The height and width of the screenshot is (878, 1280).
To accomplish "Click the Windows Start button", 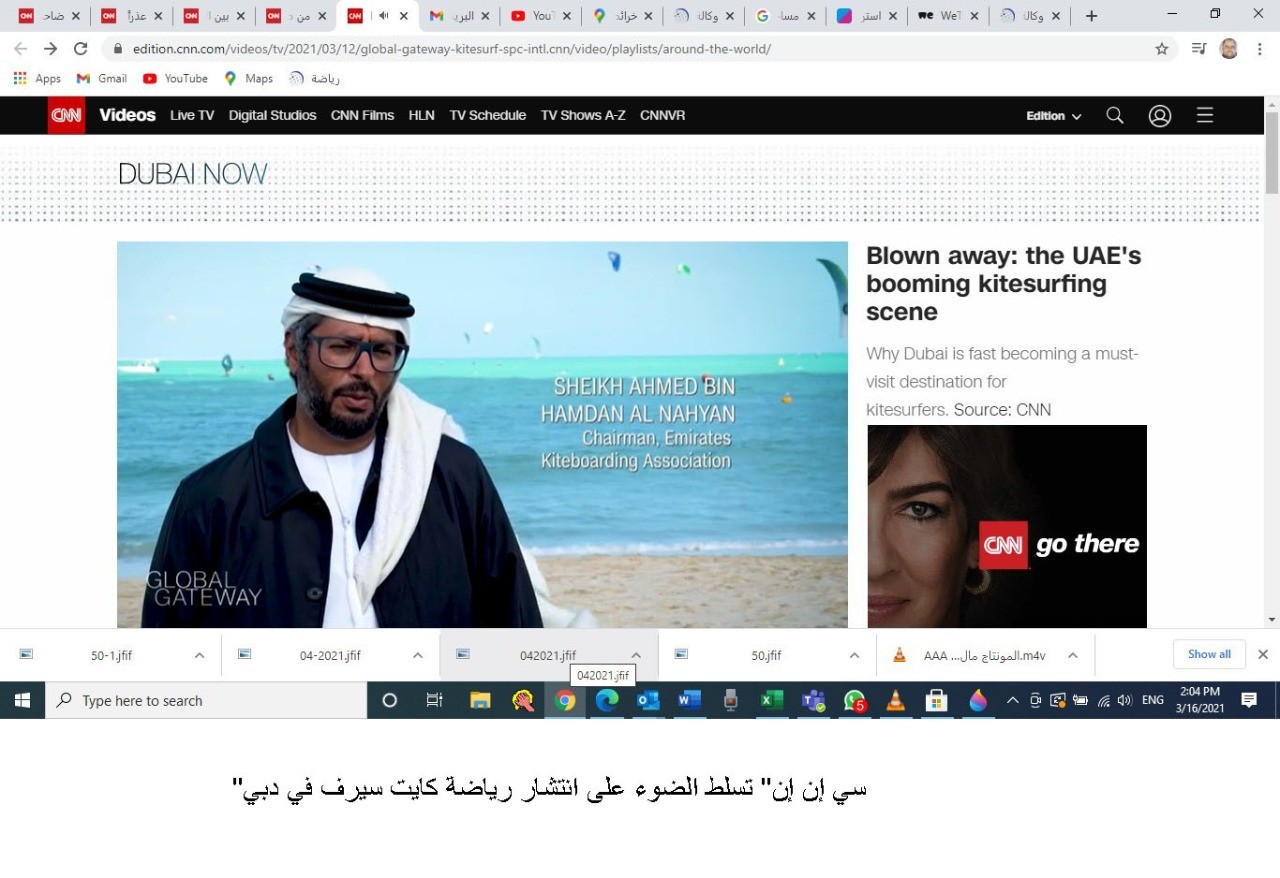I will click(x=22, y=700).
